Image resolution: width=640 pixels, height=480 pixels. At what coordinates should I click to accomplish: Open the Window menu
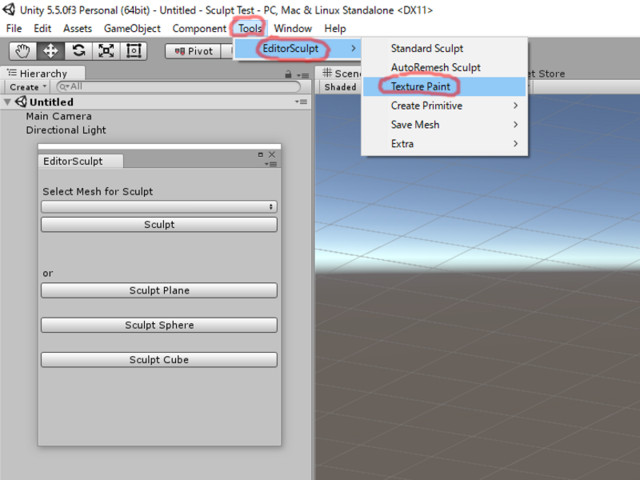[x=293, y=29]
